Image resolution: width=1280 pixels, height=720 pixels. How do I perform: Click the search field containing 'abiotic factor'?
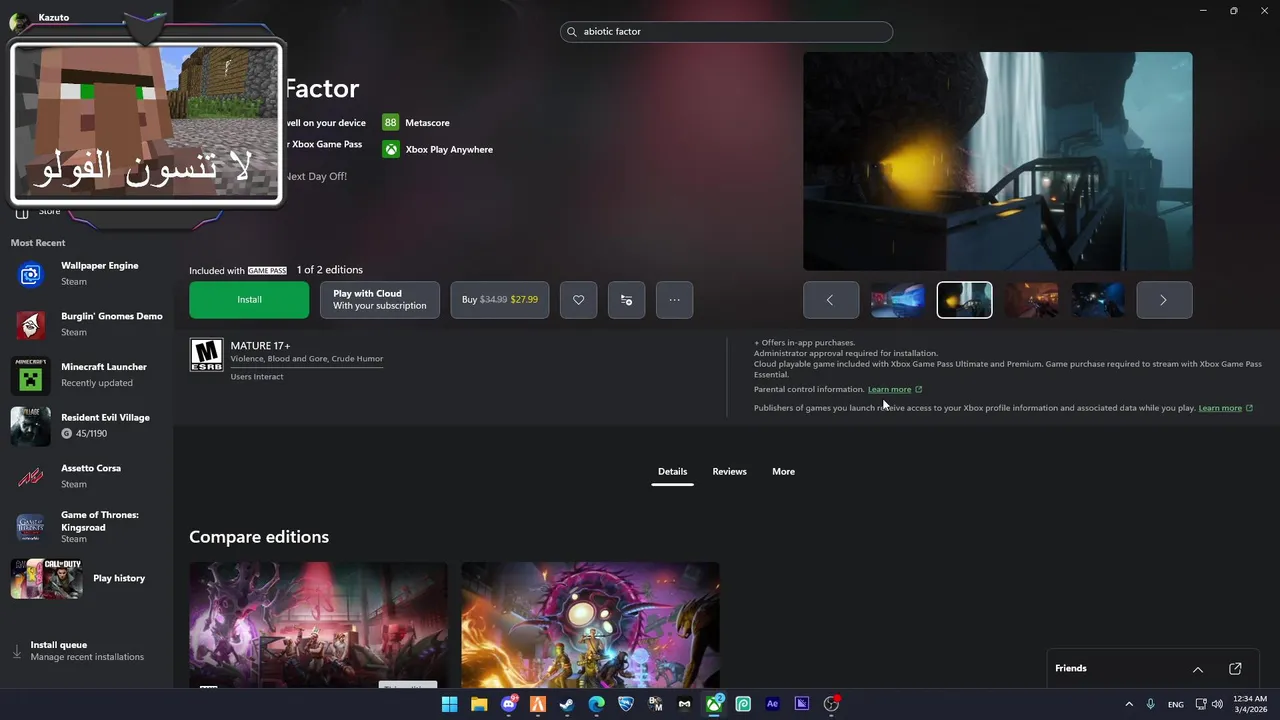pos(726,32)
